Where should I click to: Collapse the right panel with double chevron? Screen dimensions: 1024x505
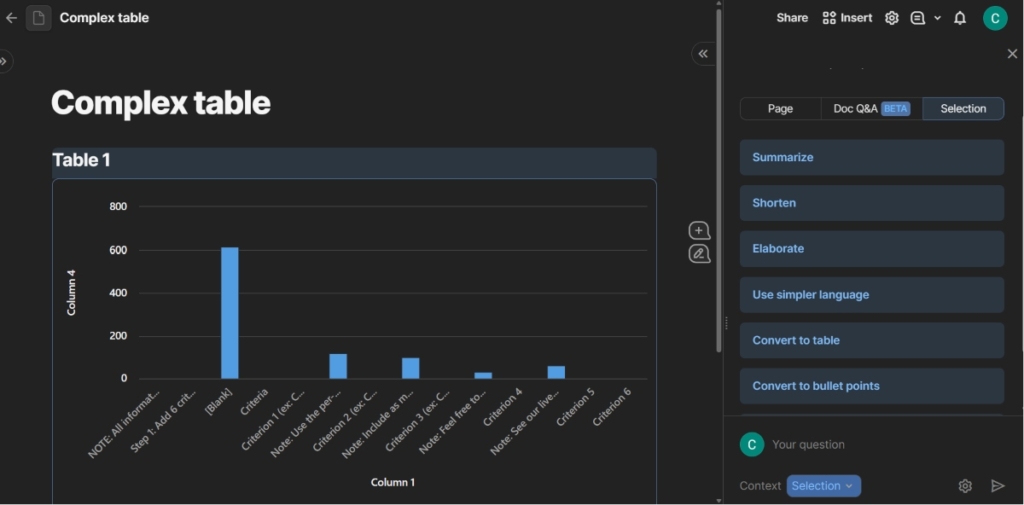click(703, 54)
